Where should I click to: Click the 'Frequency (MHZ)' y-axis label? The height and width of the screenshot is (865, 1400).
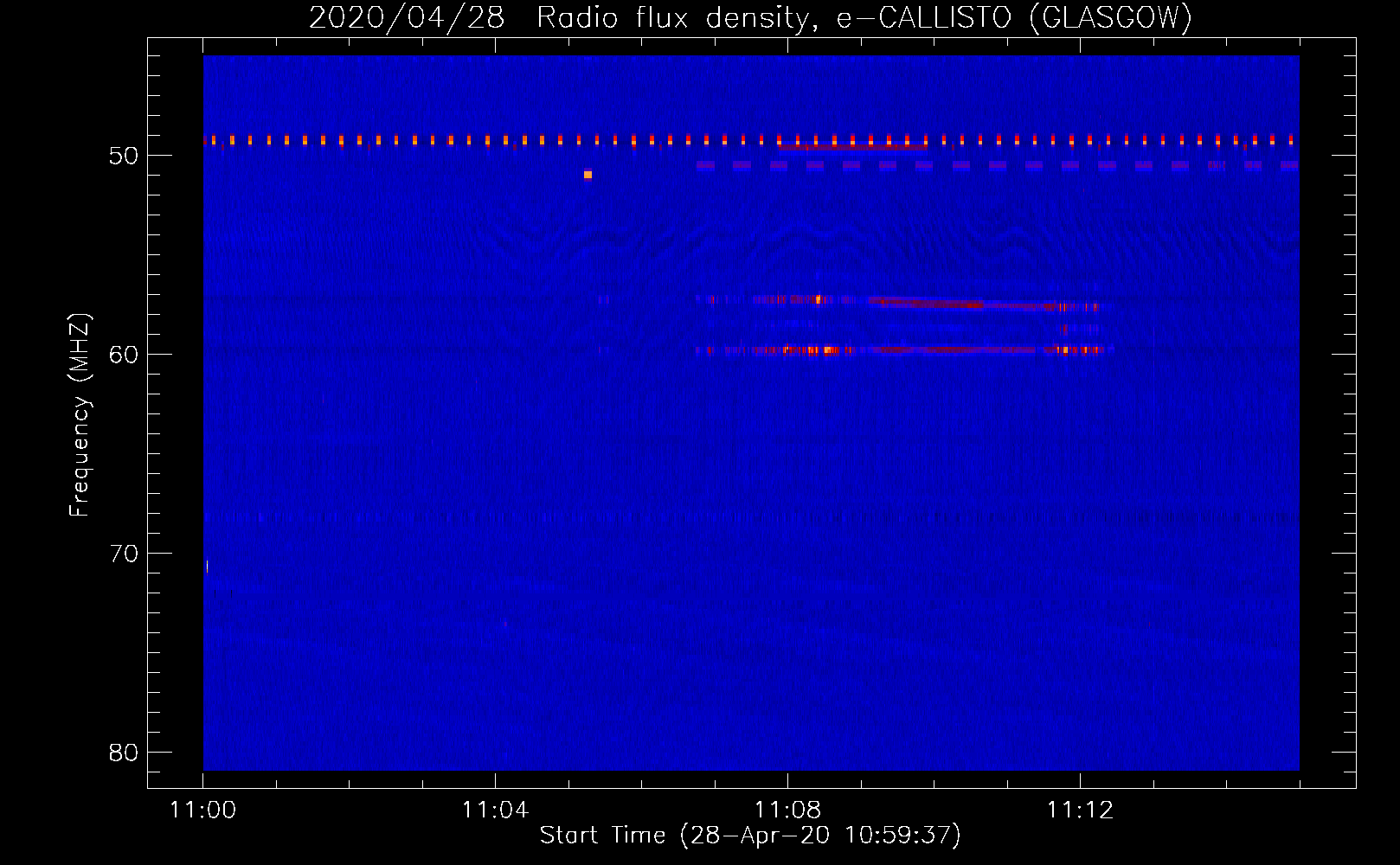coord(80,415)
